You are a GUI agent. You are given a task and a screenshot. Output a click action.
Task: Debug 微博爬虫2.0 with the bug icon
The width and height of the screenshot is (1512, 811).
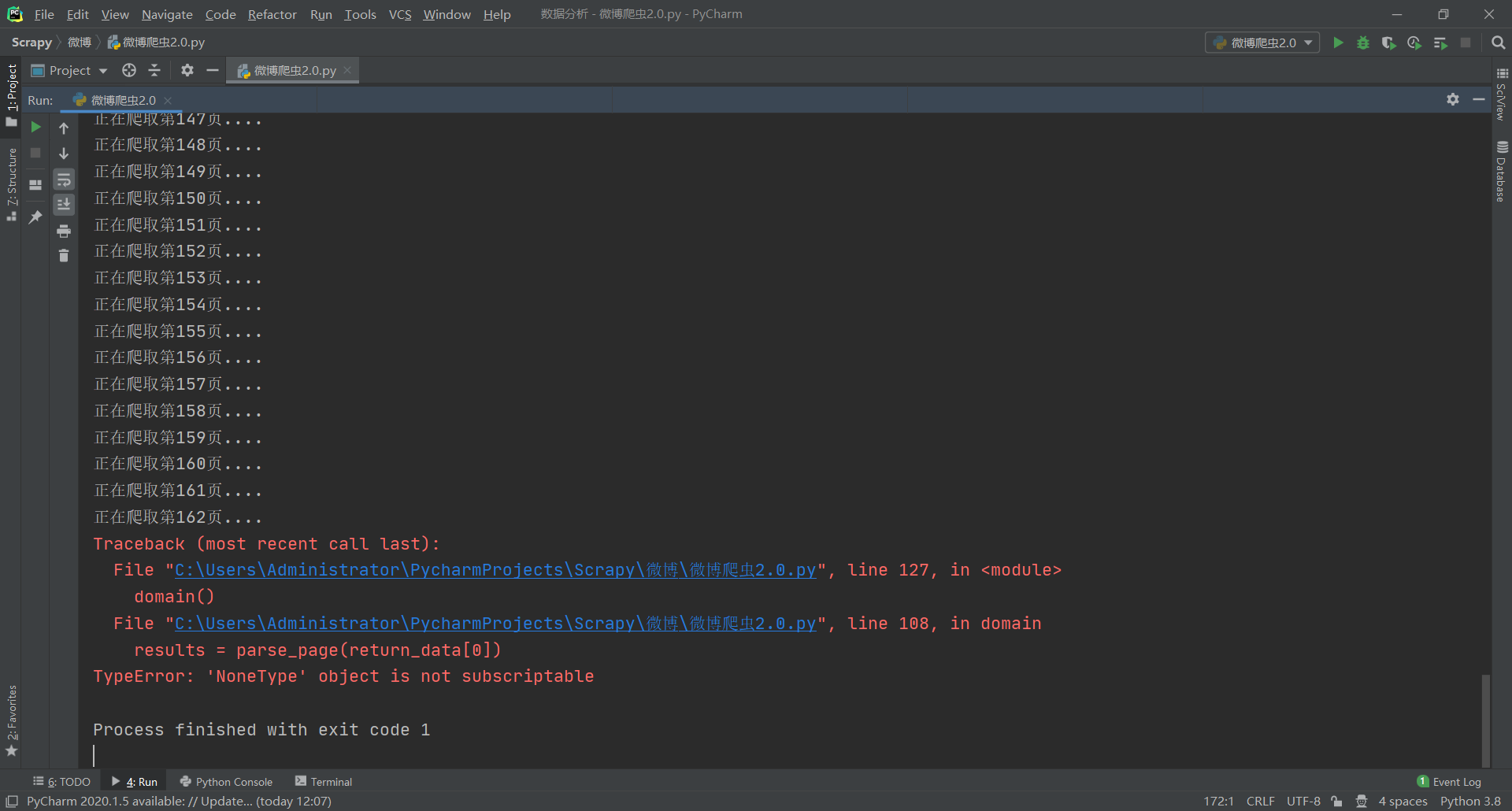(1363, 43)
